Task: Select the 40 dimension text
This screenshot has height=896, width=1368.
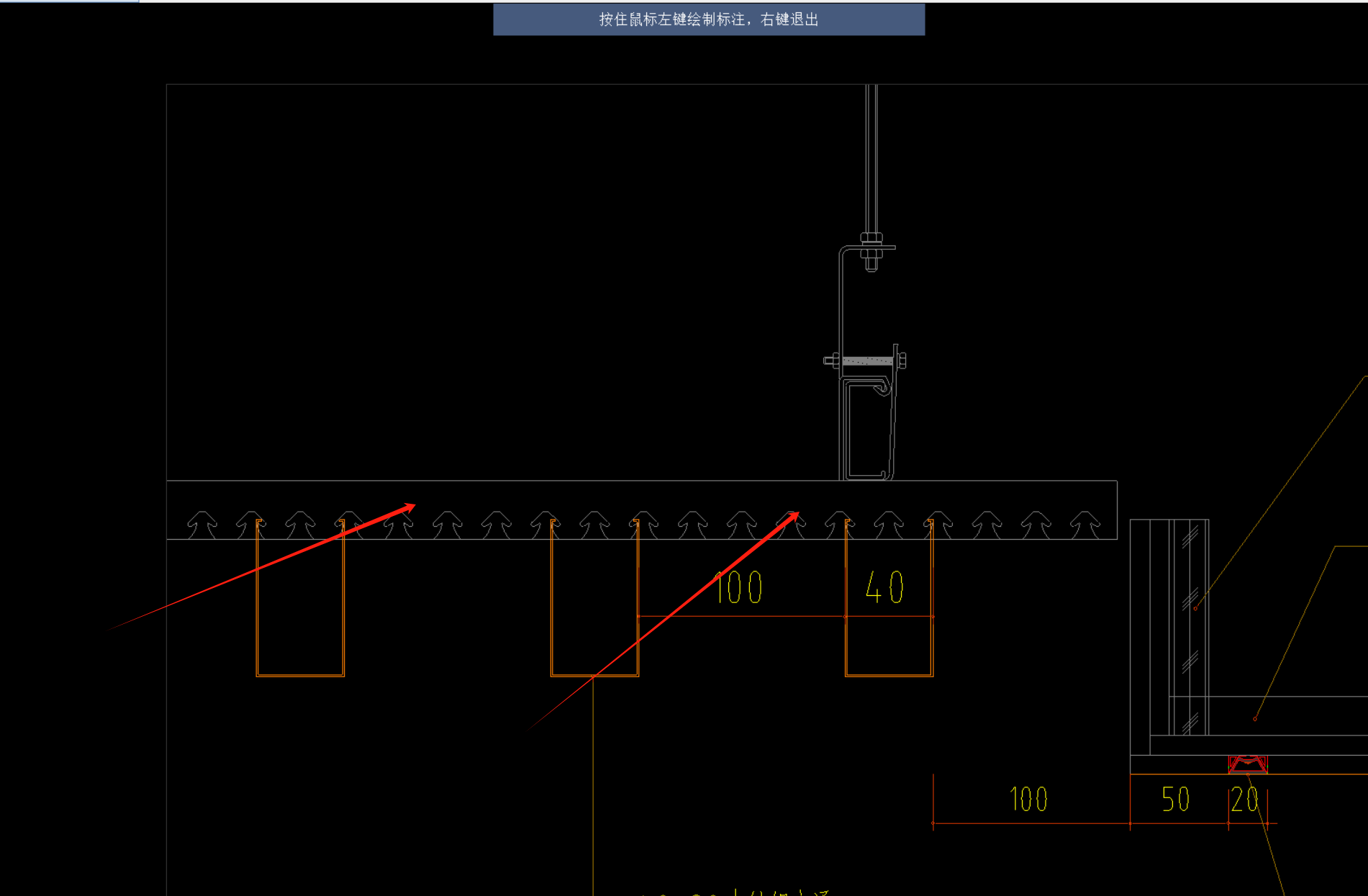Action: 884,587
